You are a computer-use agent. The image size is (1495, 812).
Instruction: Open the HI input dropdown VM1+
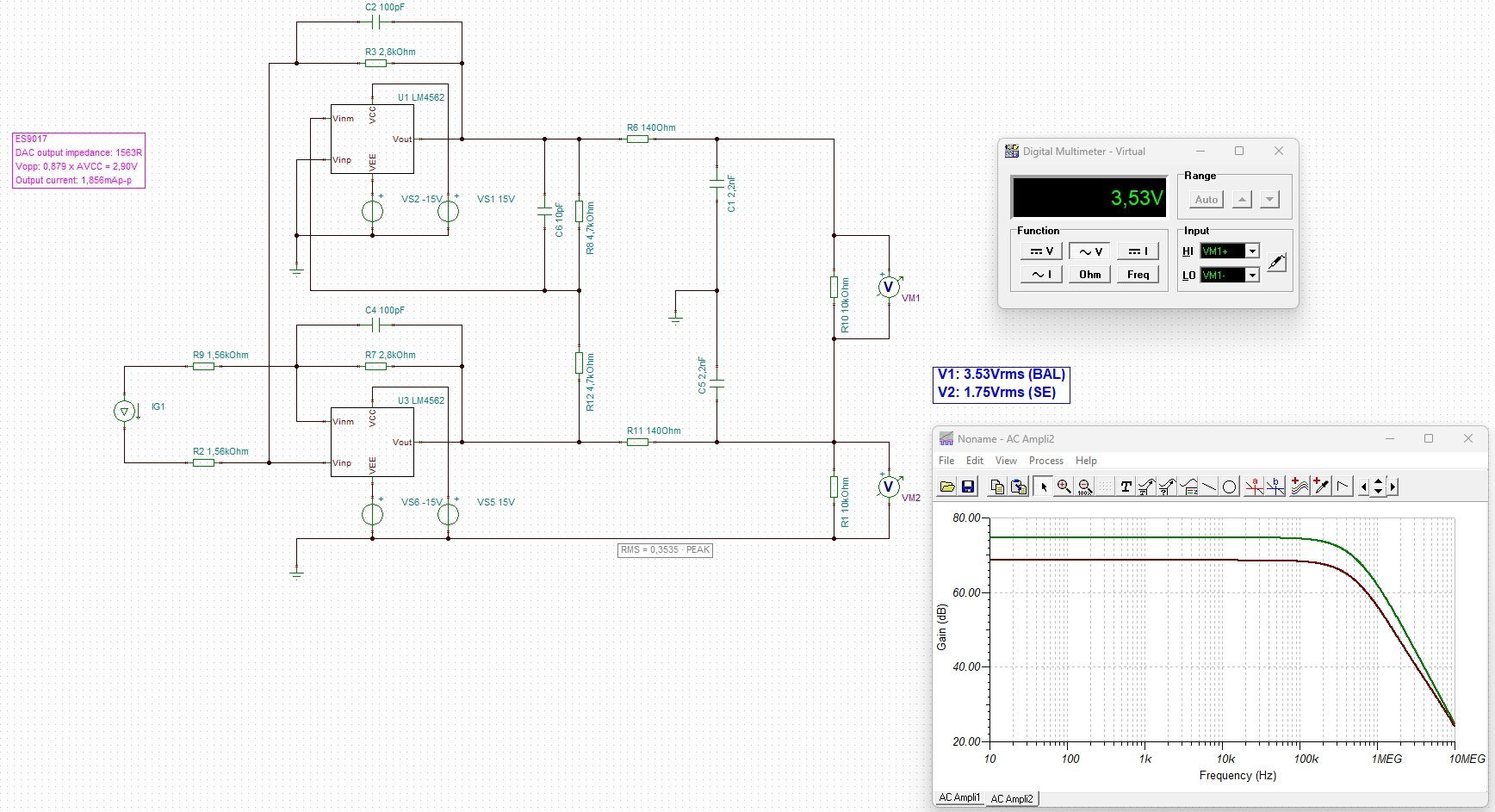point(1253,251)
